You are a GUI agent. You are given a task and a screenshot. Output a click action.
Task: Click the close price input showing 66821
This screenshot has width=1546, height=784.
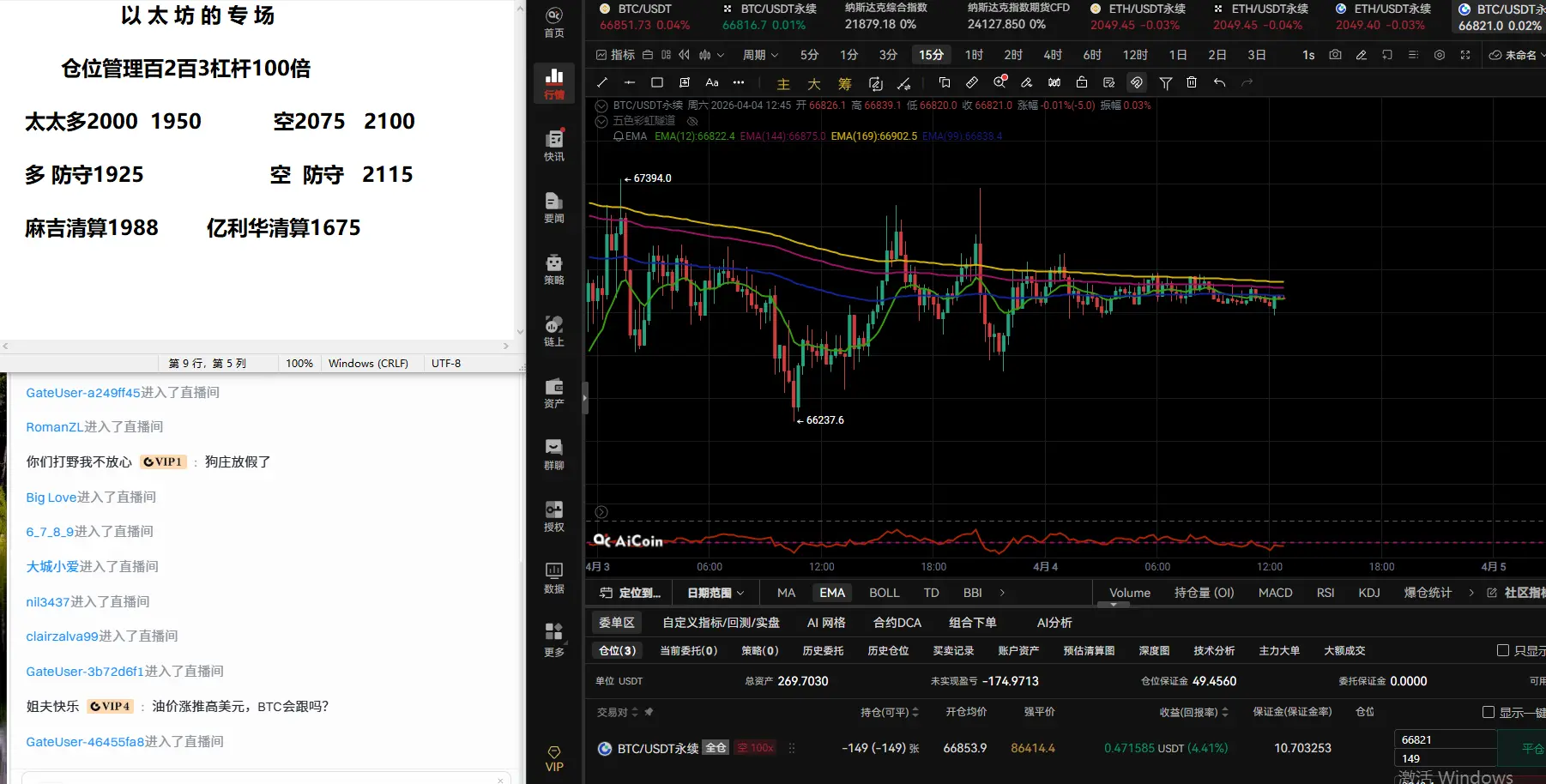click(x=1446, y=739)
